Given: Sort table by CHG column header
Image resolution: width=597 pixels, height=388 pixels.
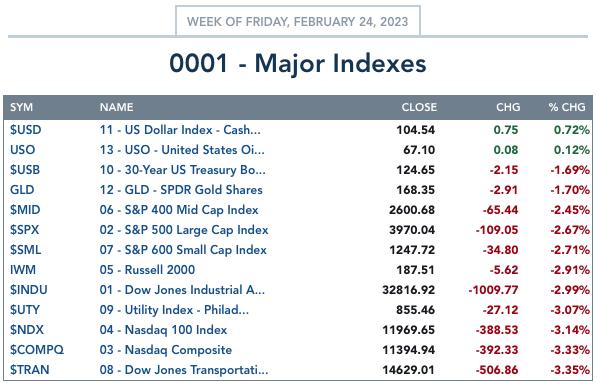Looking at the screenshot, I should [508, 107].
